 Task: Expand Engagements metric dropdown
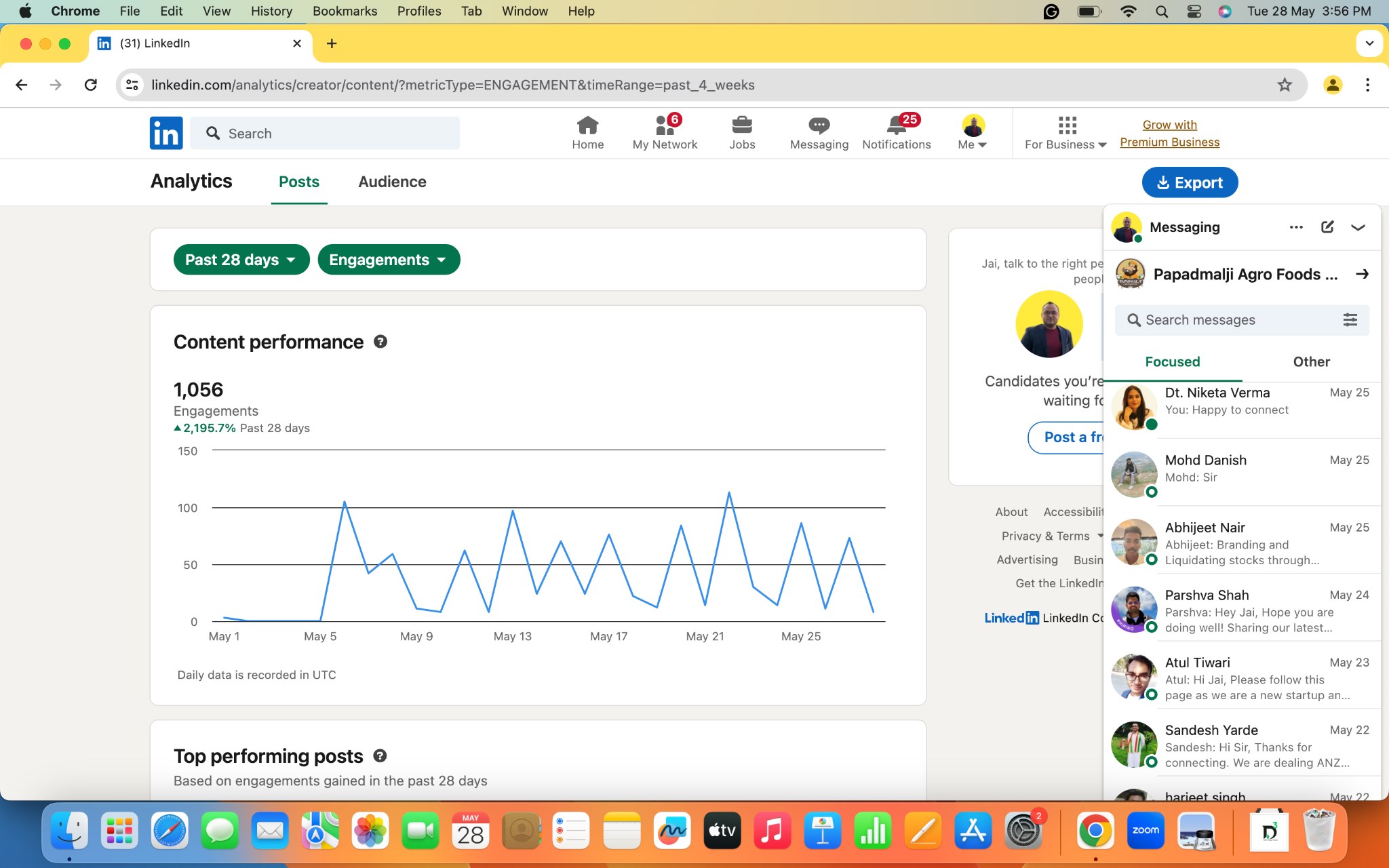tap(389, 260)
